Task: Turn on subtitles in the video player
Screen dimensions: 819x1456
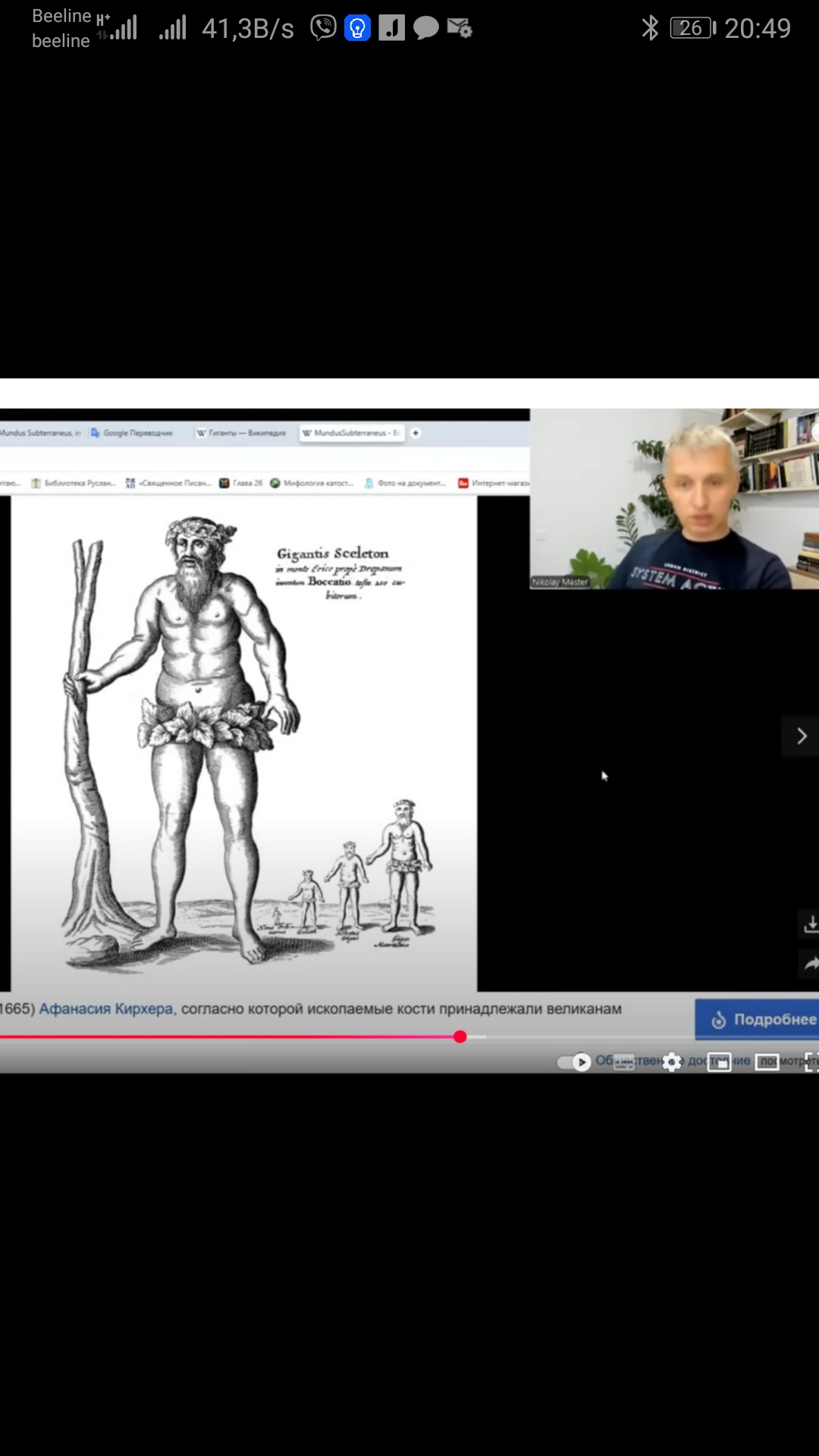Action: [624, 1062]
